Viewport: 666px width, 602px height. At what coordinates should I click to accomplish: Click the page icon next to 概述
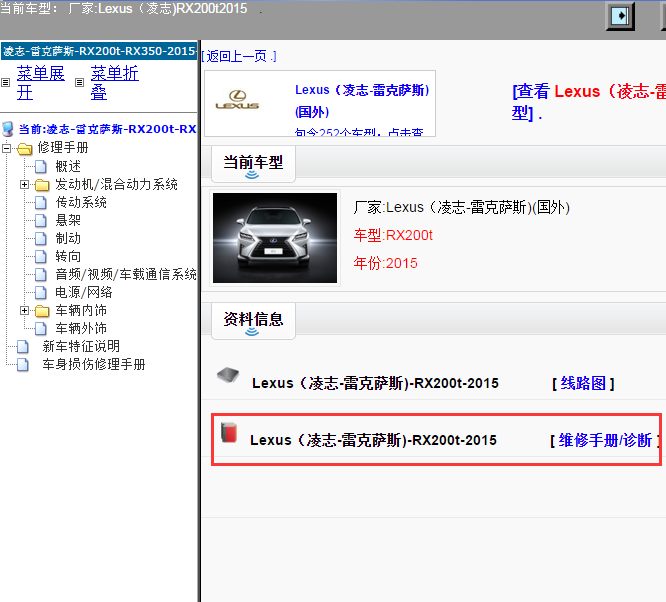pos(41,167)
